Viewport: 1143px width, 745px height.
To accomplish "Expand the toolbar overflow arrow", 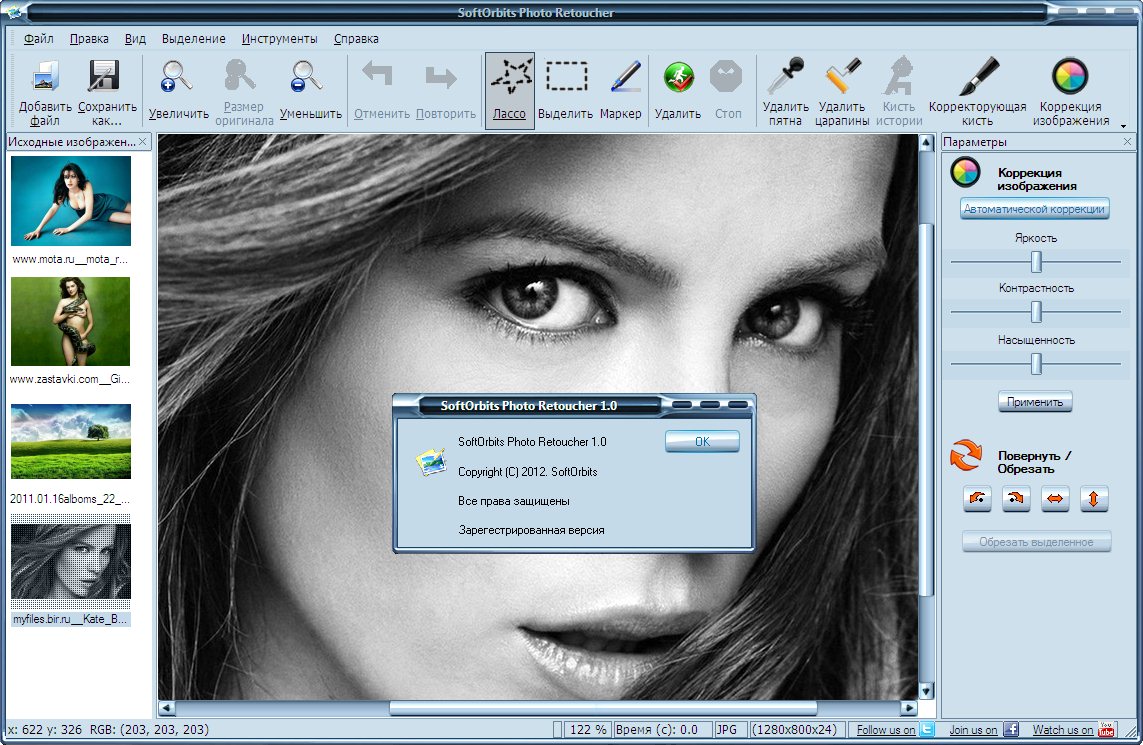I will pyautogui.click(x=1123, y=126).
